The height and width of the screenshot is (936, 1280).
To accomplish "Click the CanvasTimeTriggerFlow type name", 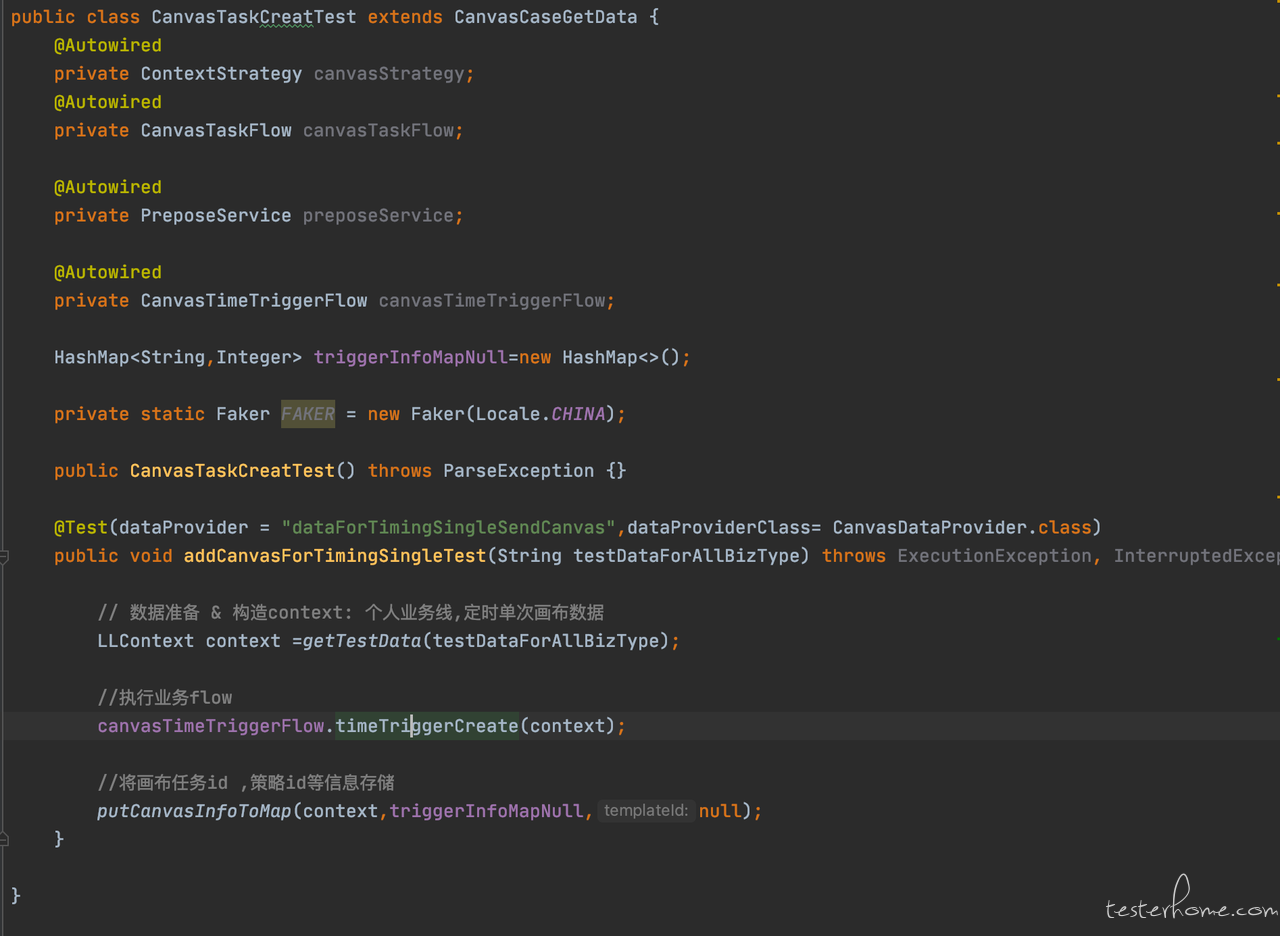I will tap(254, 301).
